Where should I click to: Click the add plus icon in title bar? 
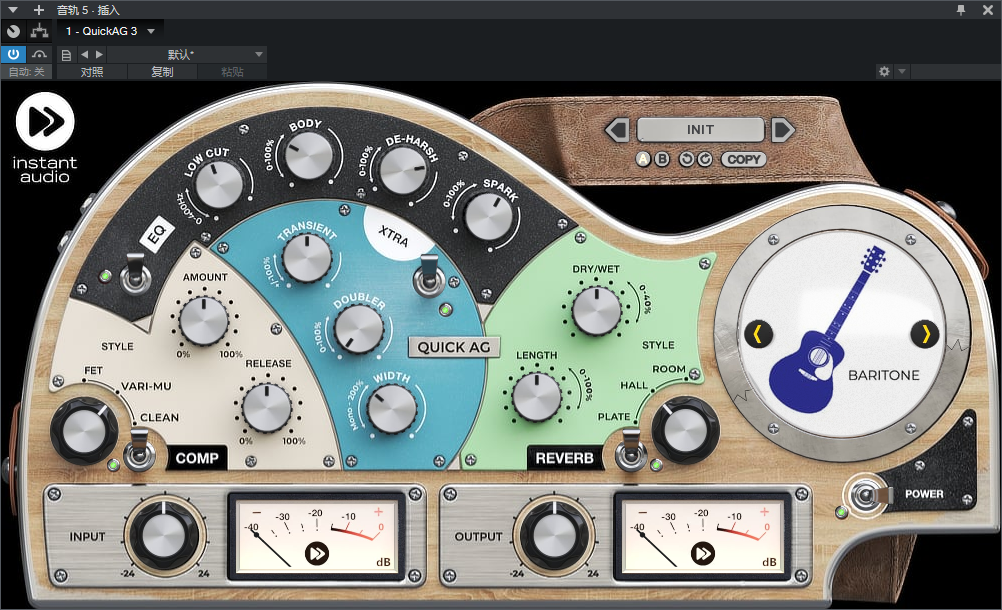(x=39, y=10)
